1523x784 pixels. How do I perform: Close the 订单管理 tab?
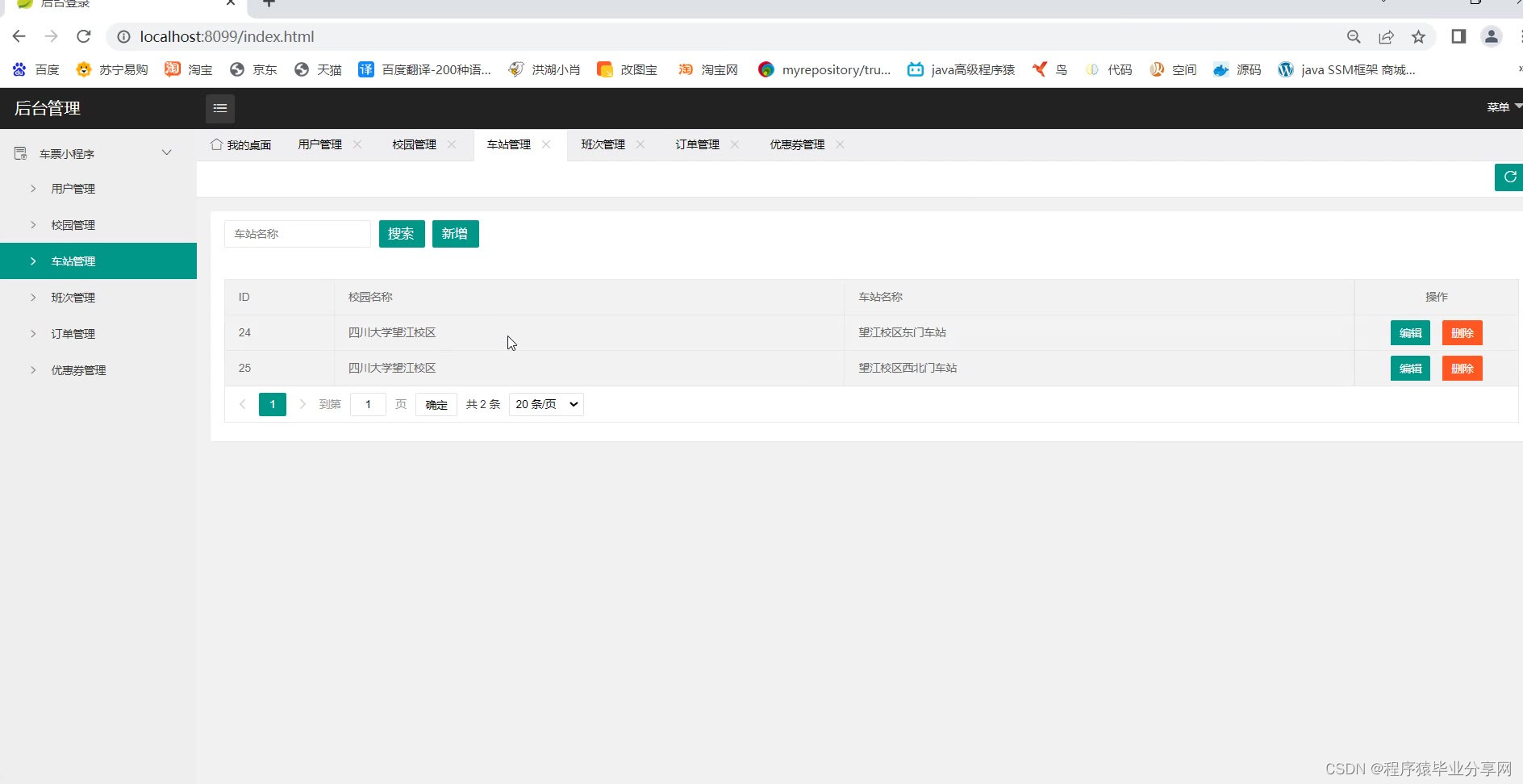tap(735, 144)
